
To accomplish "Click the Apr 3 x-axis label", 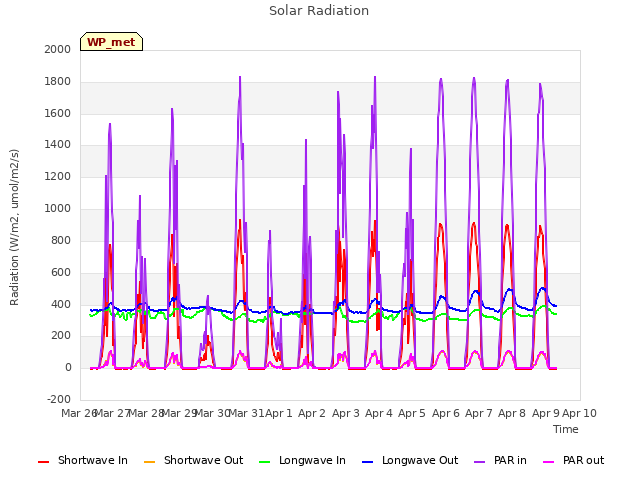I will (346, 413).
